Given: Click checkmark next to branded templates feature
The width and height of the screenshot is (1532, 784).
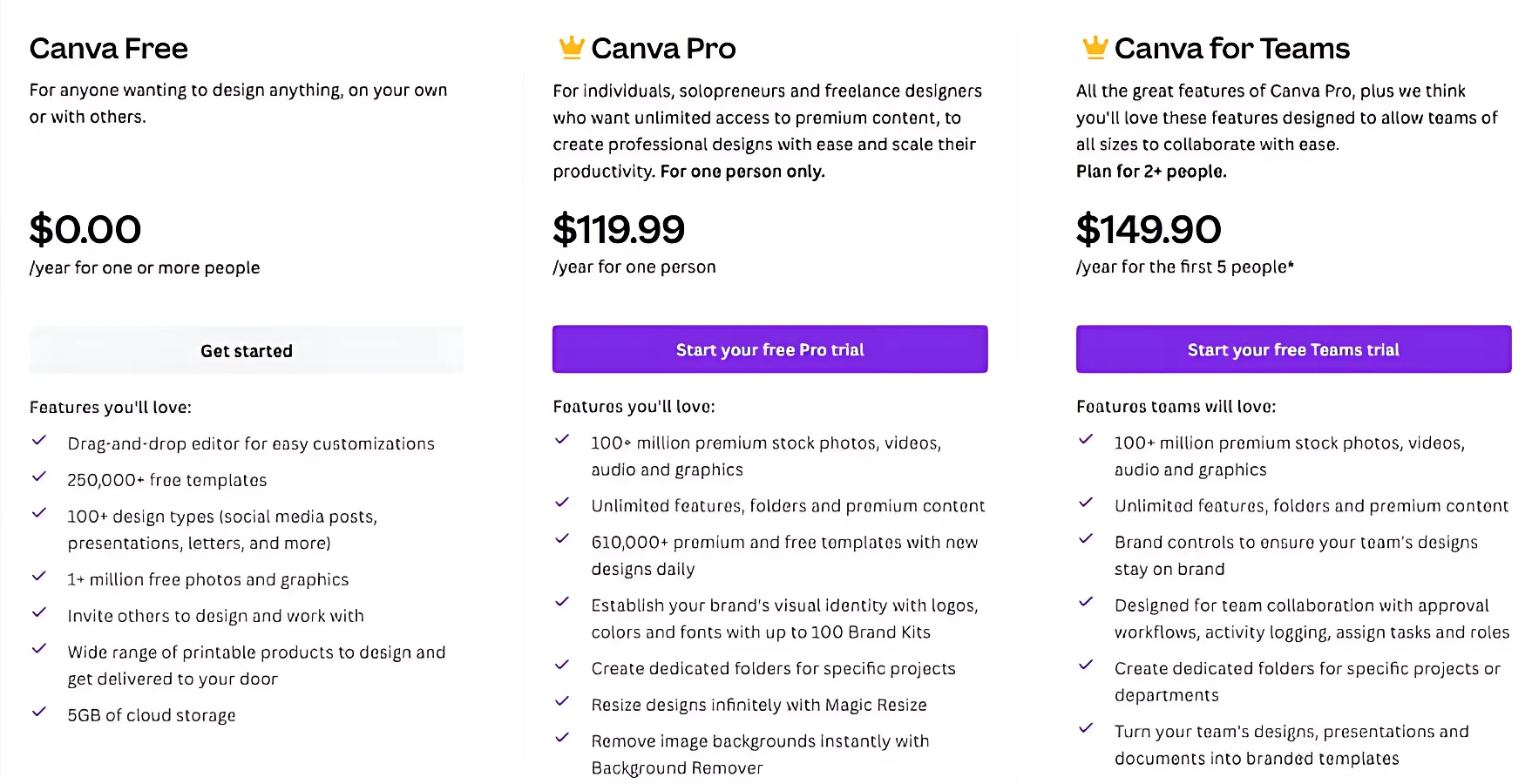Looking at the screenshot, I should point(1086,729).
